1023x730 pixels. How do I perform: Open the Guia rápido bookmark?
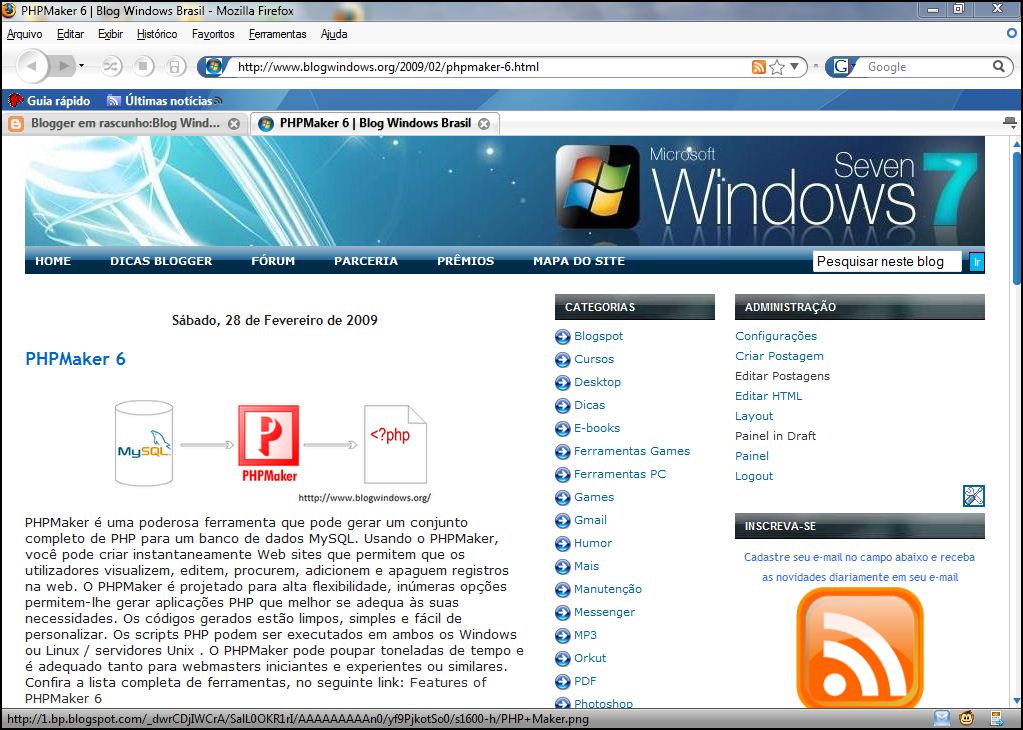pos(49,100)
